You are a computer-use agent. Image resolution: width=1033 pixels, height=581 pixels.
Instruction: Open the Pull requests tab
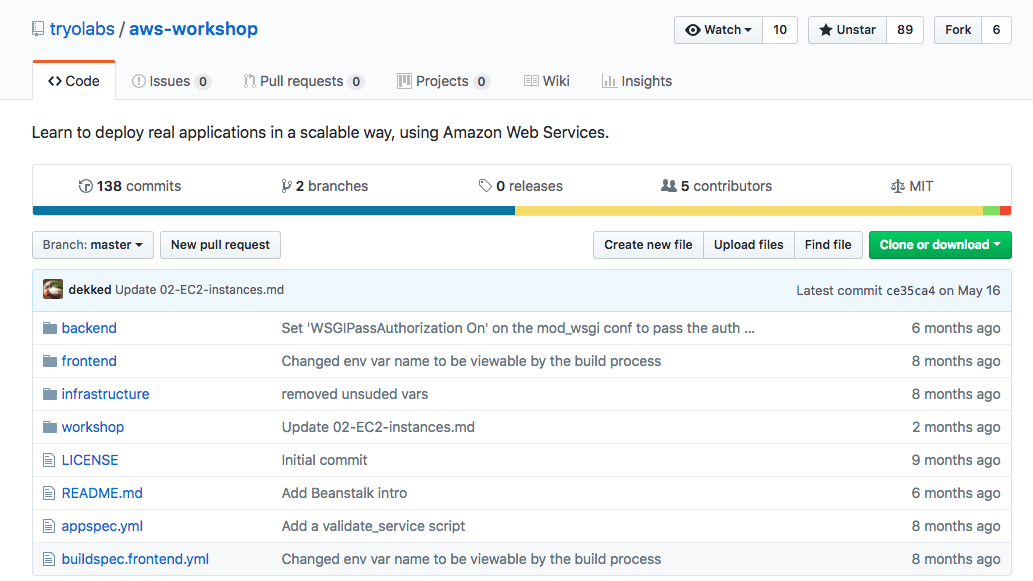pyautogui.click(x=303, y=81)
